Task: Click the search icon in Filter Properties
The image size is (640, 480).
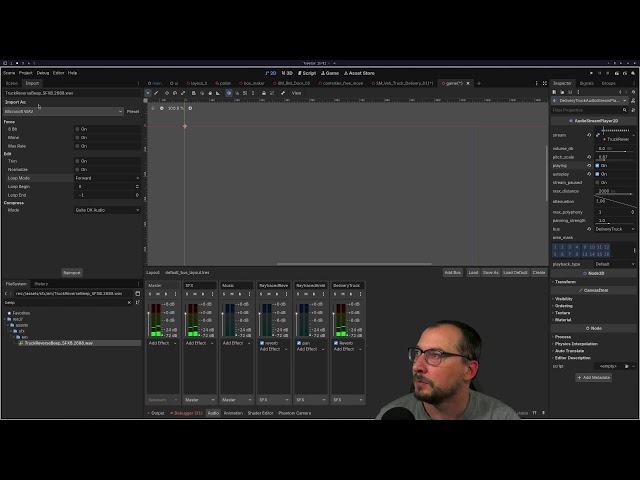Action: click(x=624, y=110)
